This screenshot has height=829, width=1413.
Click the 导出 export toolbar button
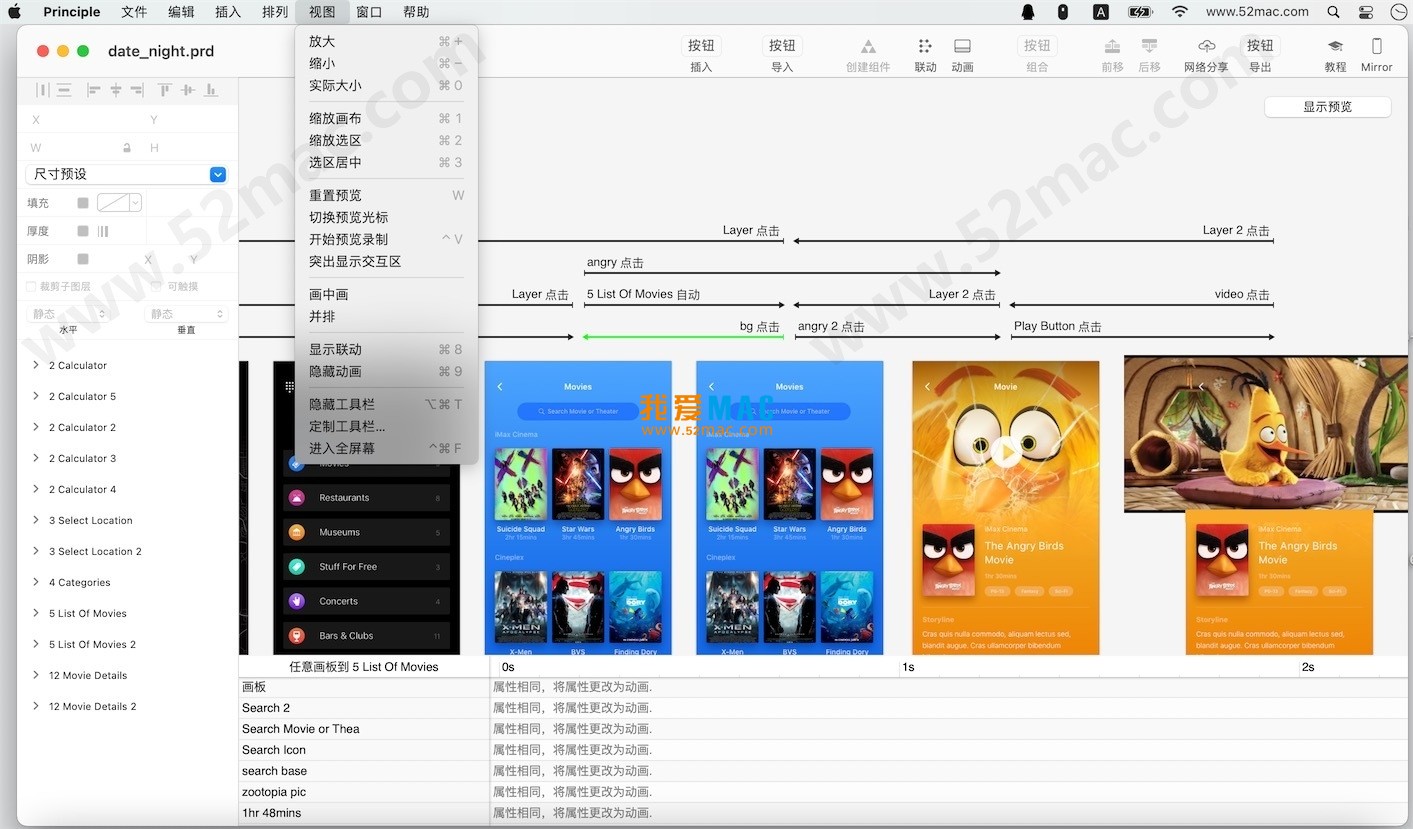click(1260, 46)
